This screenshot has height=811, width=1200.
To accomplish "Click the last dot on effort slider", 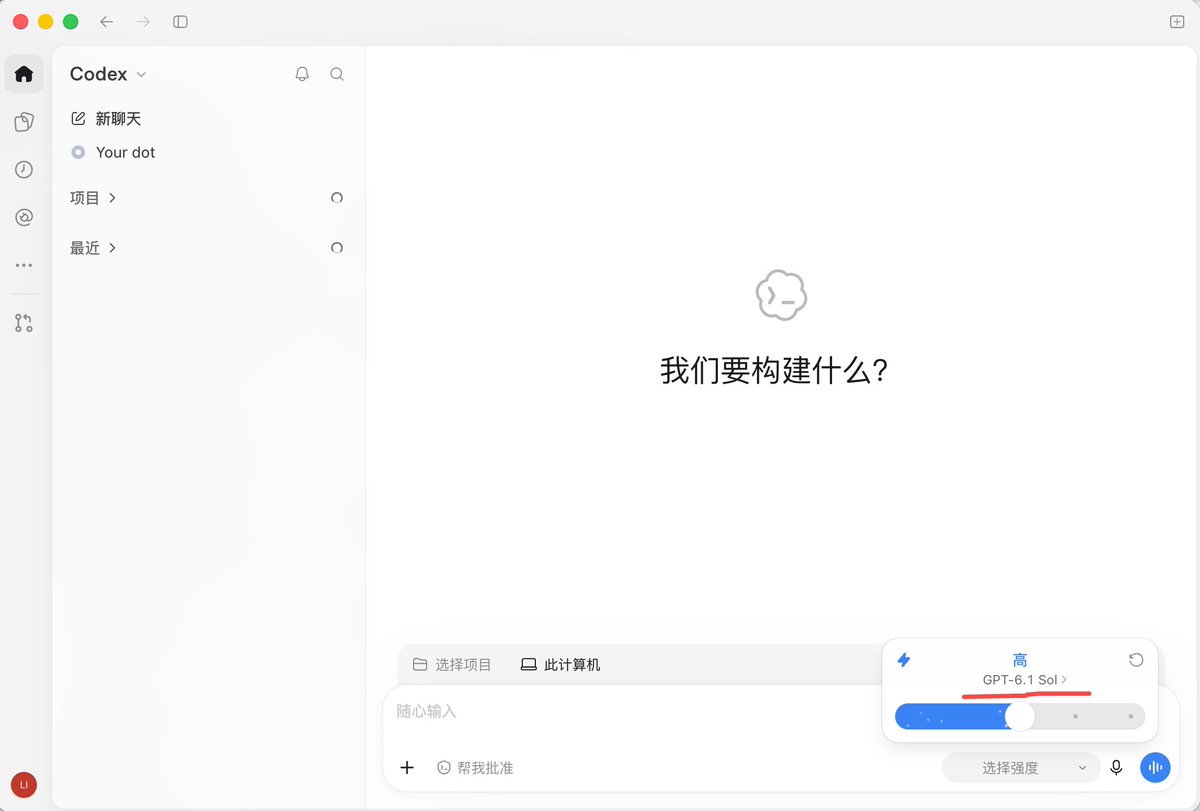I will 1130,716.
